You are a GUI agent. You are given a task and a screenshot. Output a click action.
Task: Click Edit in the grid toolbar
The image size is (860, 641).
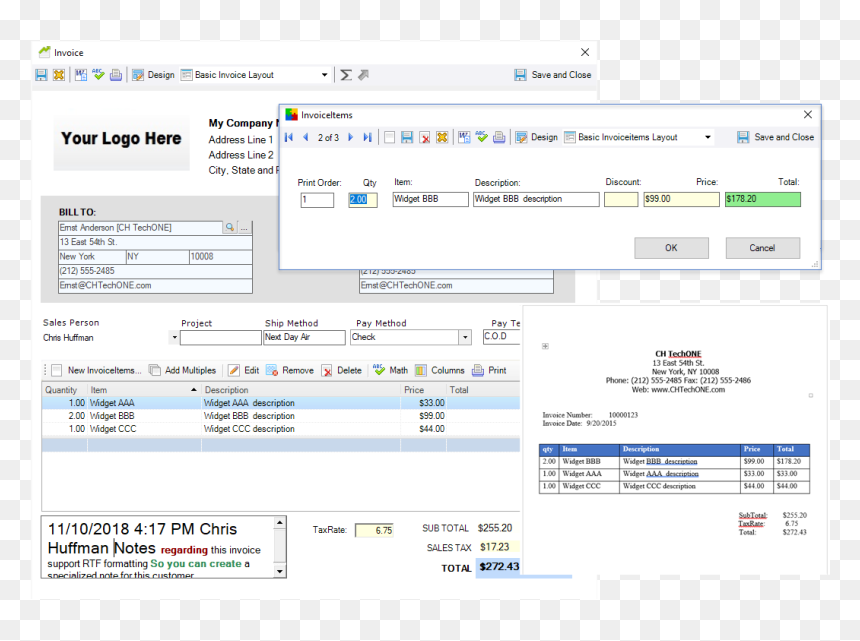(x=244, y=371)
